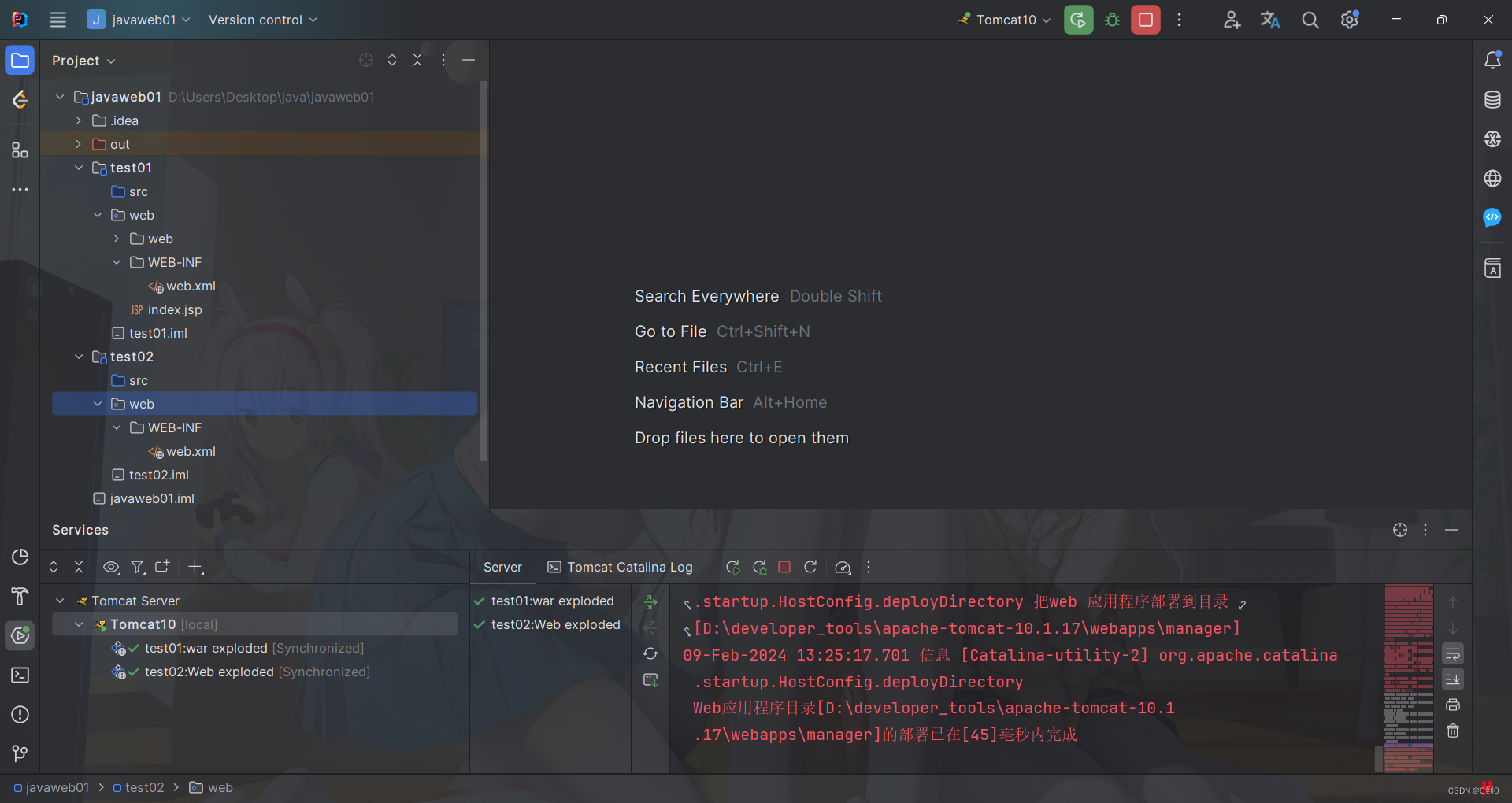Open the Git tool window icon
Image resolution: width=1512 pixels, height=803 pixels.
coord(20,753)
